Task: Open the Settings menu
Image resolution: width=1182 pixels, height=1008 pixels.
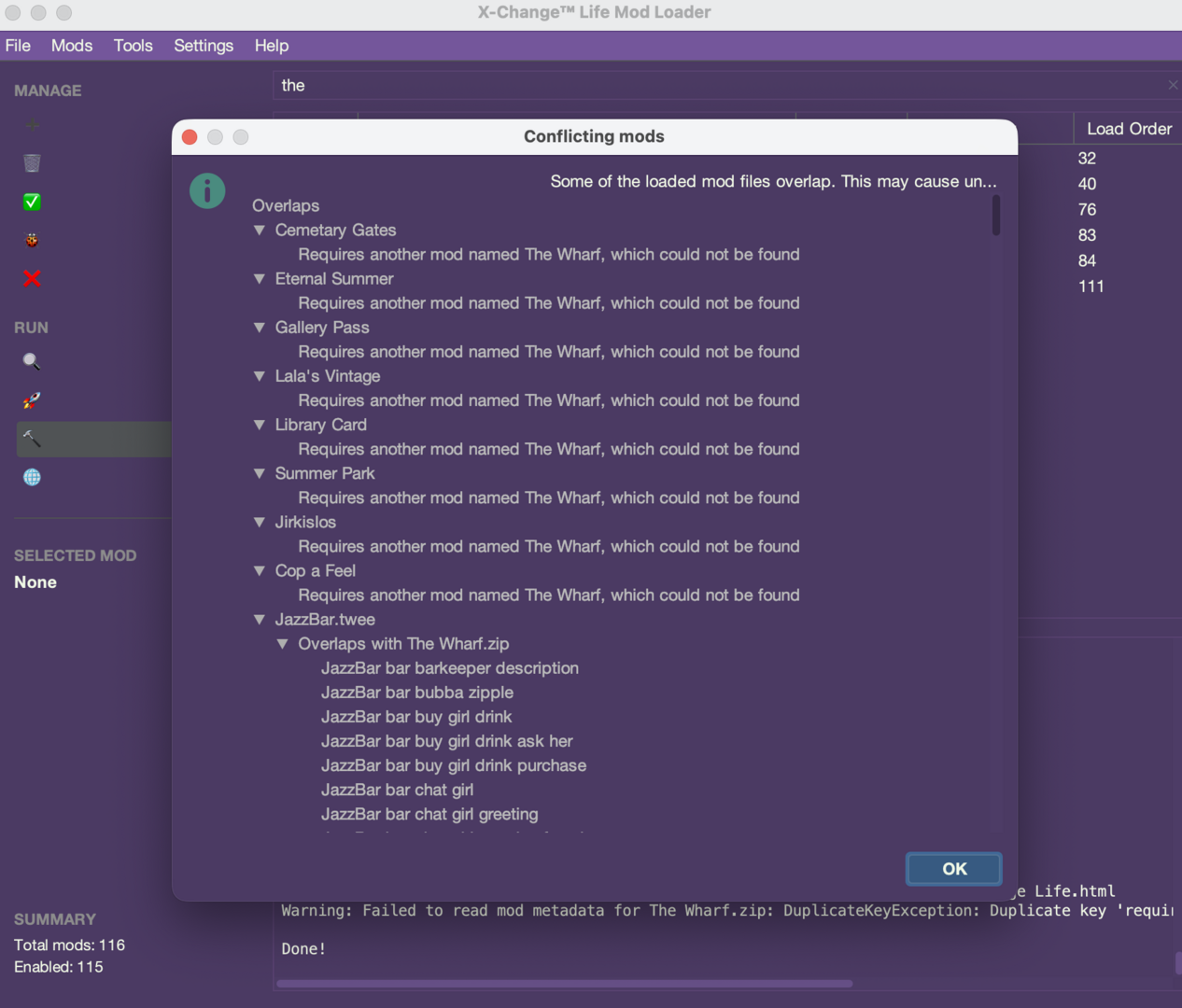Action: click(x=204, y=46)
